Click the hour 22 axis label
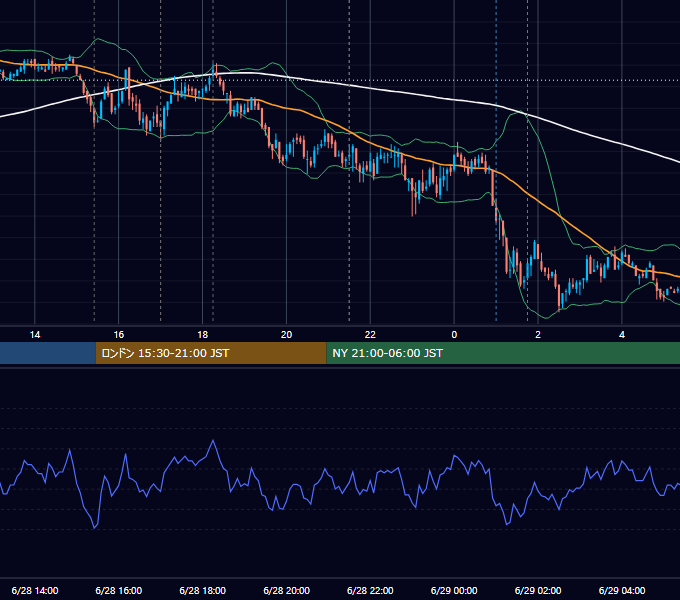680x600 pixels. 370,335
